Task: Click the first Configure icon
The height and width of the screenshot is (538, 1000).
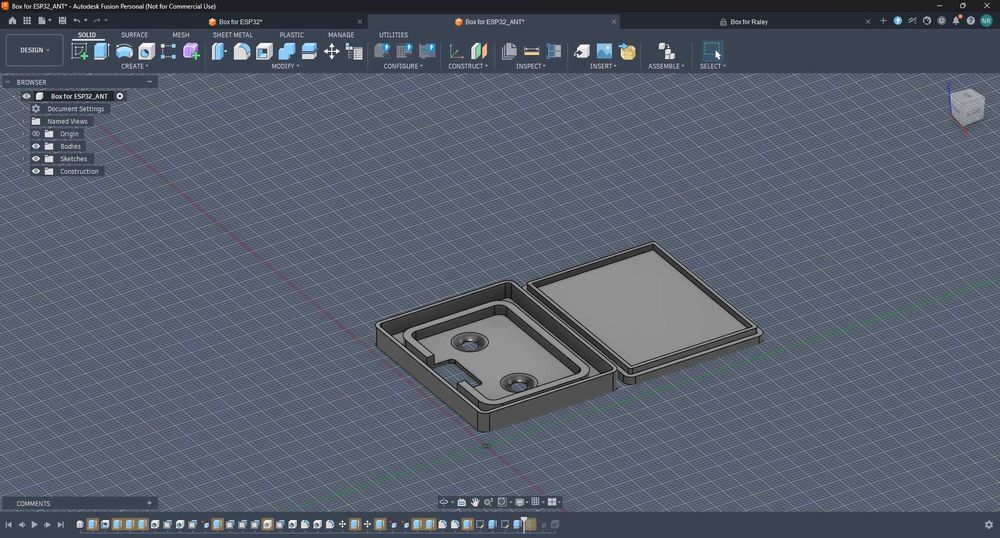Action: point(382,51)
